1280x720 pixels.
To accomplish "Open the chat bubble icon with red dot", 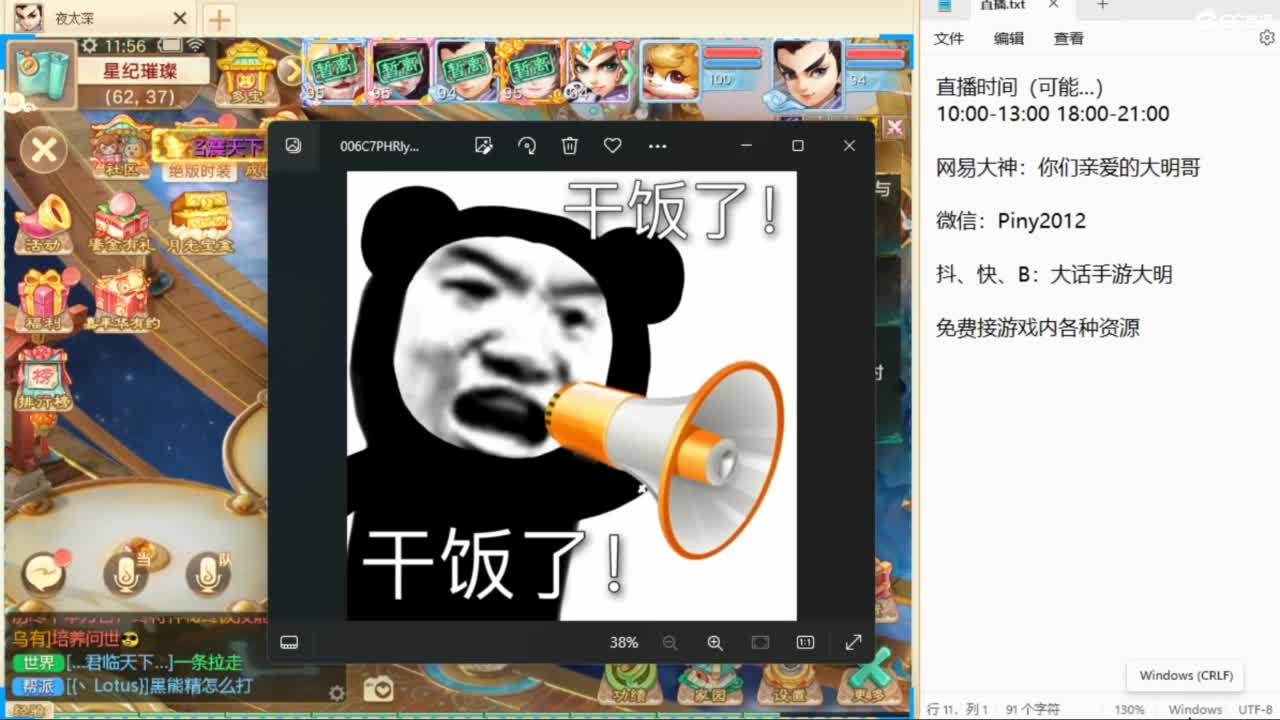I will [45, 573].
